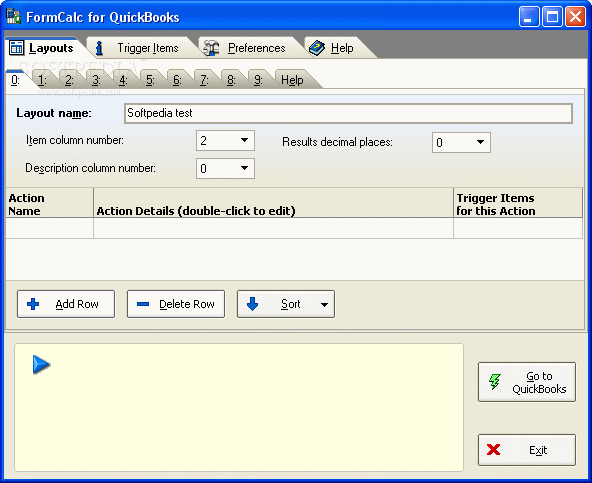Minimize the FormCalc window

(529, 17)
